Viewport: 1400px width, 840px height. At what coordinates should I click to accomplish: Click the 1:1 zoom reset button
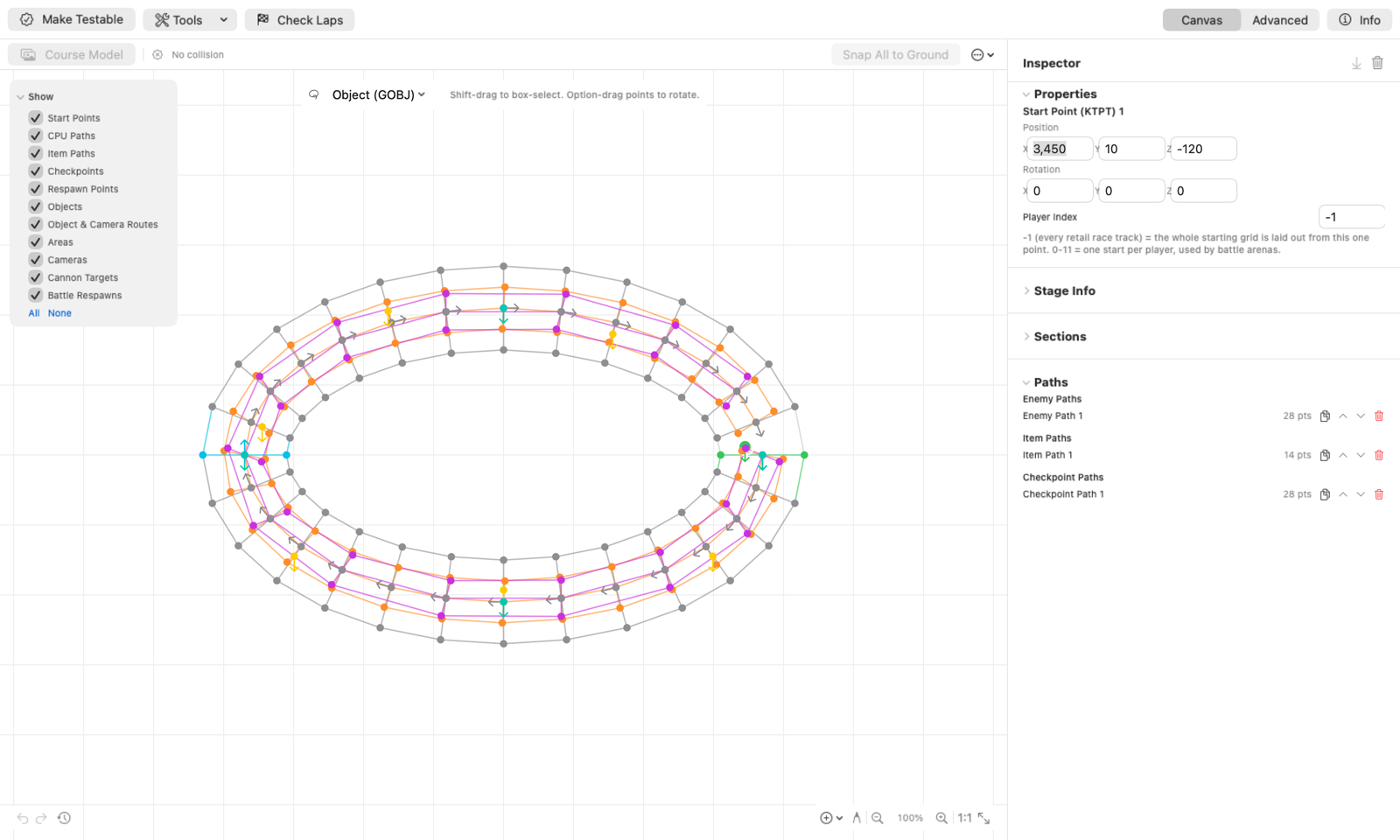[964, 818]
